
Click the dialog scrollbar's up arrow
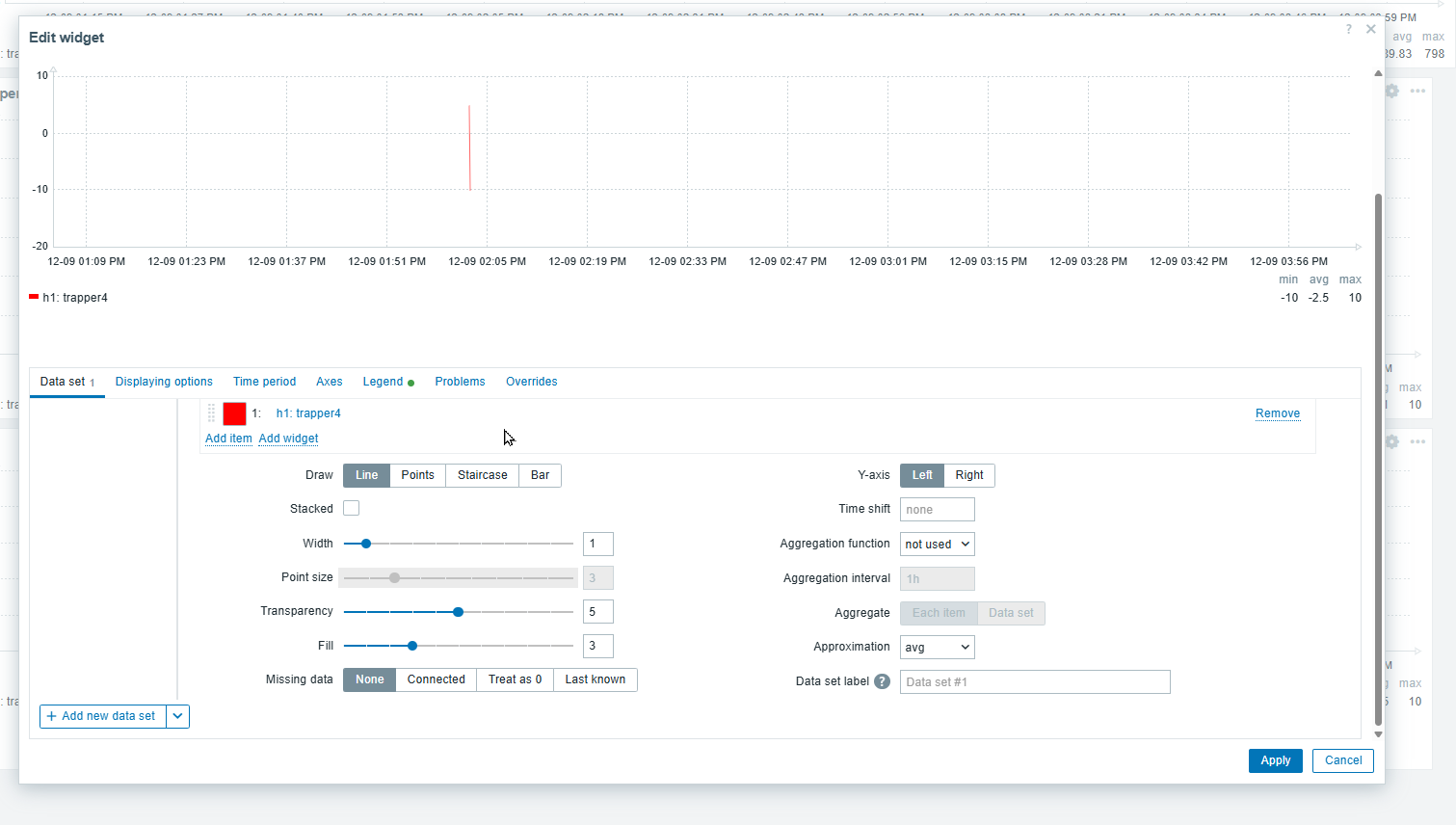(1378, 74)
